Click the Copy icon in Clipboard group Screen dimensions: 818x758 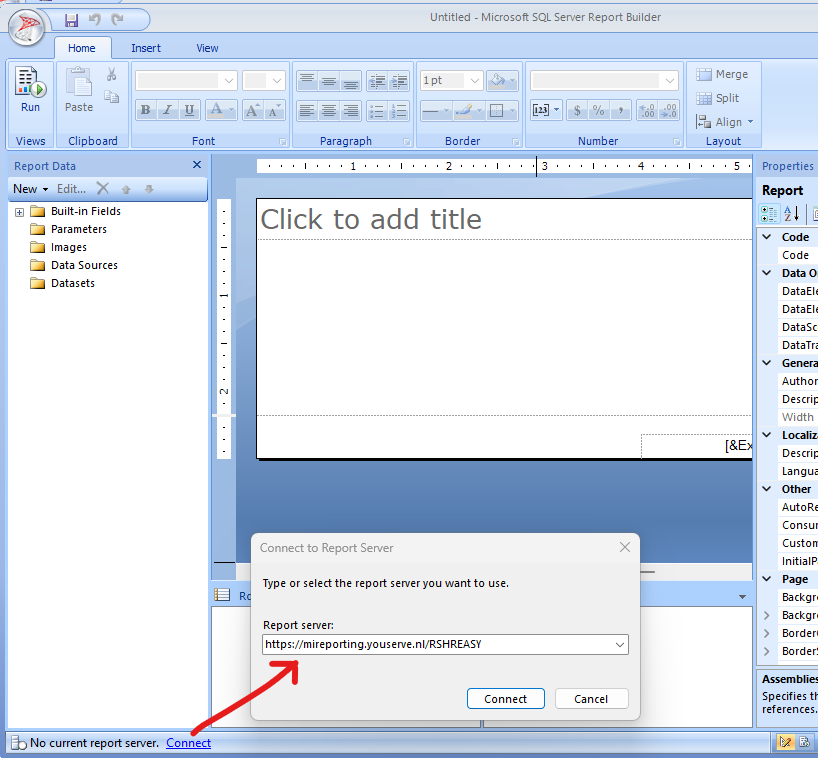tap(111, 97)
